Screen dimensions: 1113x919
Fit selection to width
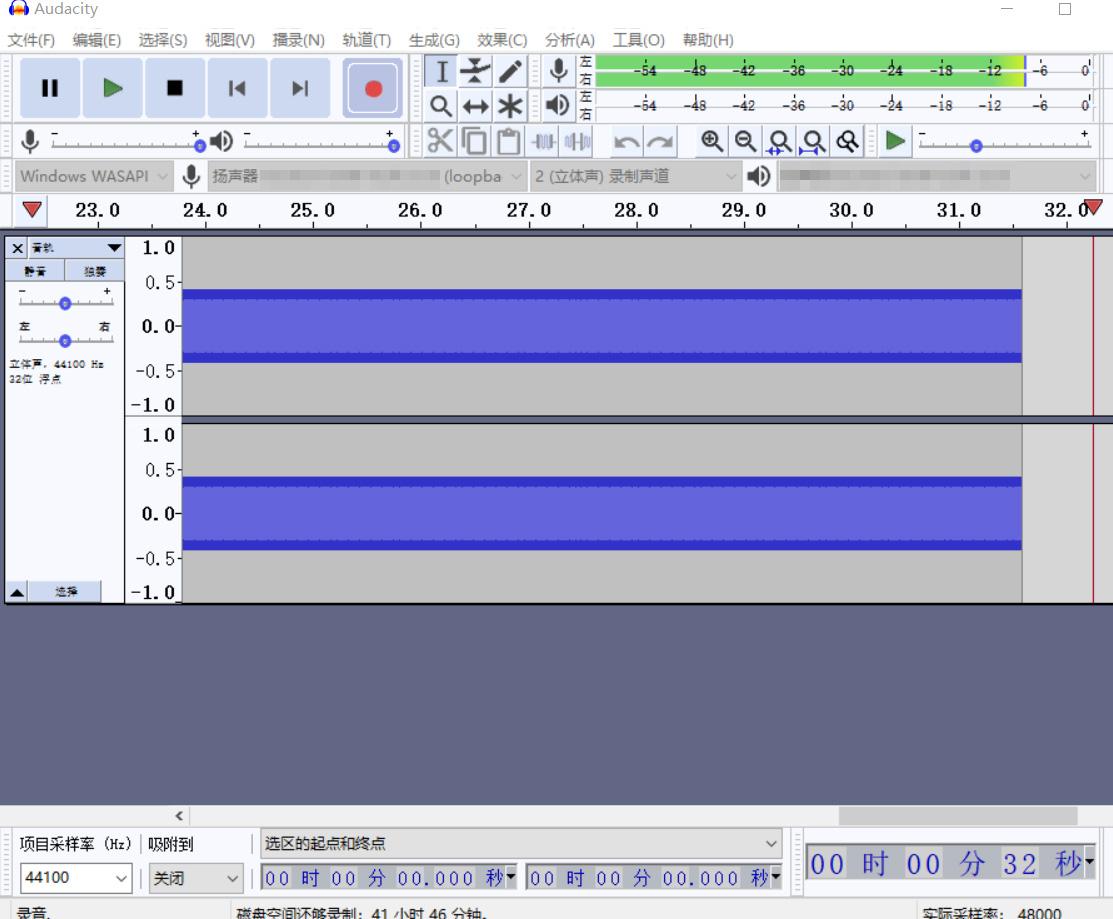pyautogui.click(x=779, y=141)
